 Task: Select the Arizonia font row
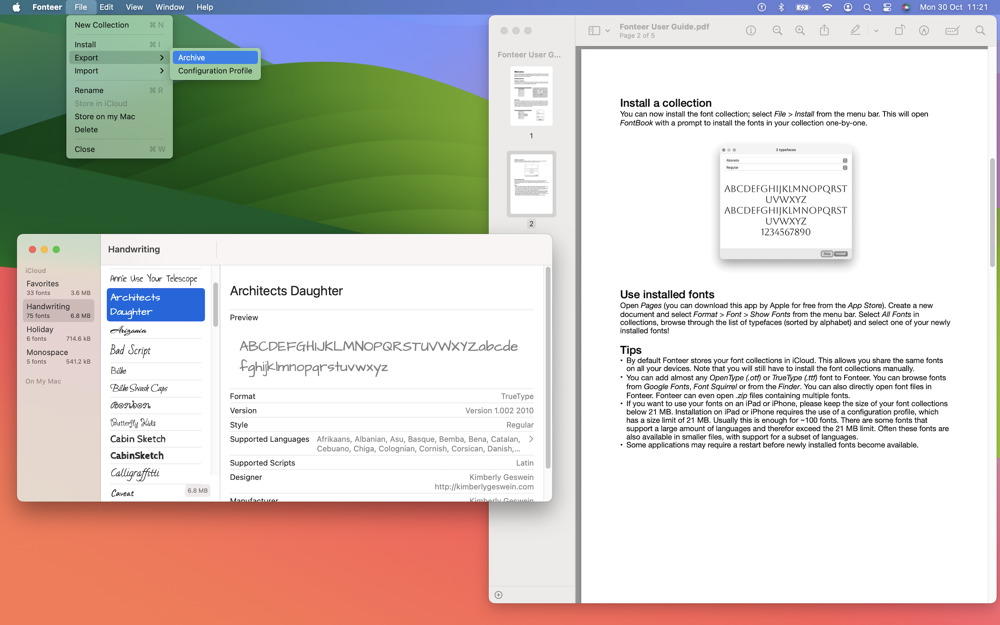coord(155,330)
